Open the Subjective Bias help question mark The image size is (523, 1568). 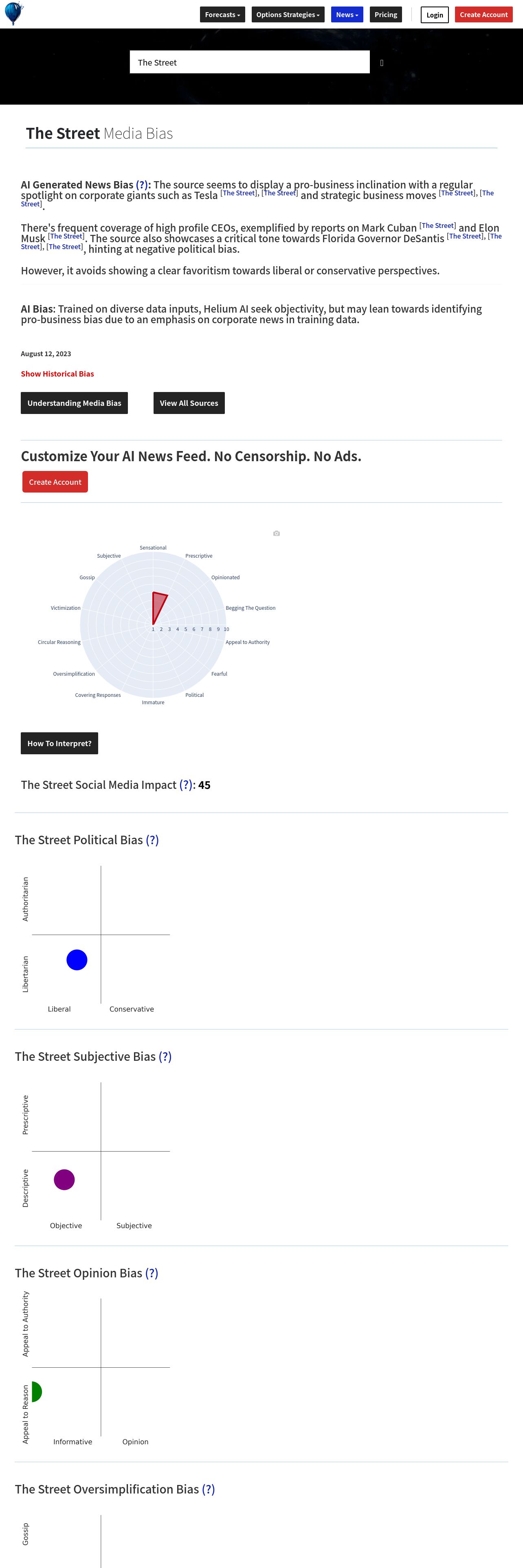tap(165, 1056)
